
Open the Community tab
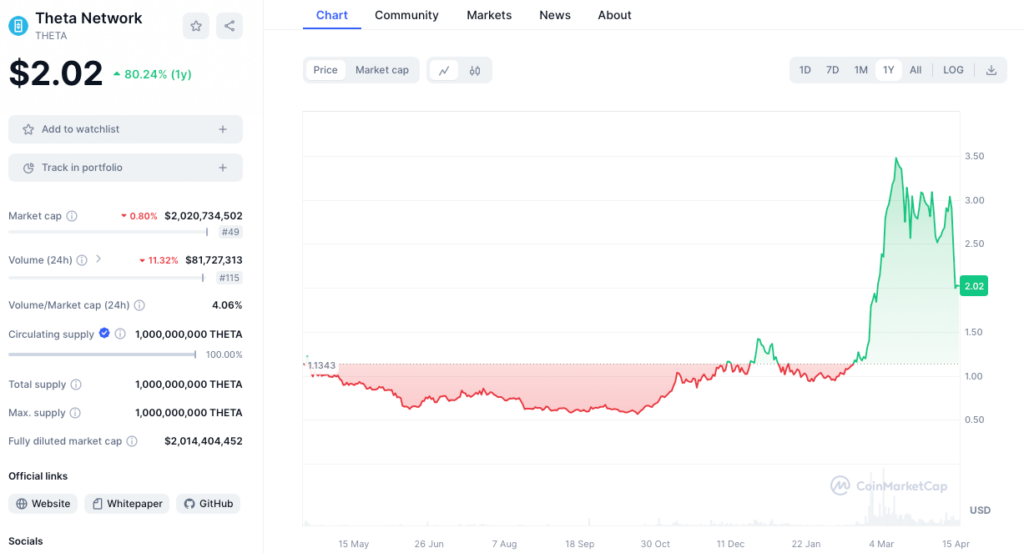(406, 15)
